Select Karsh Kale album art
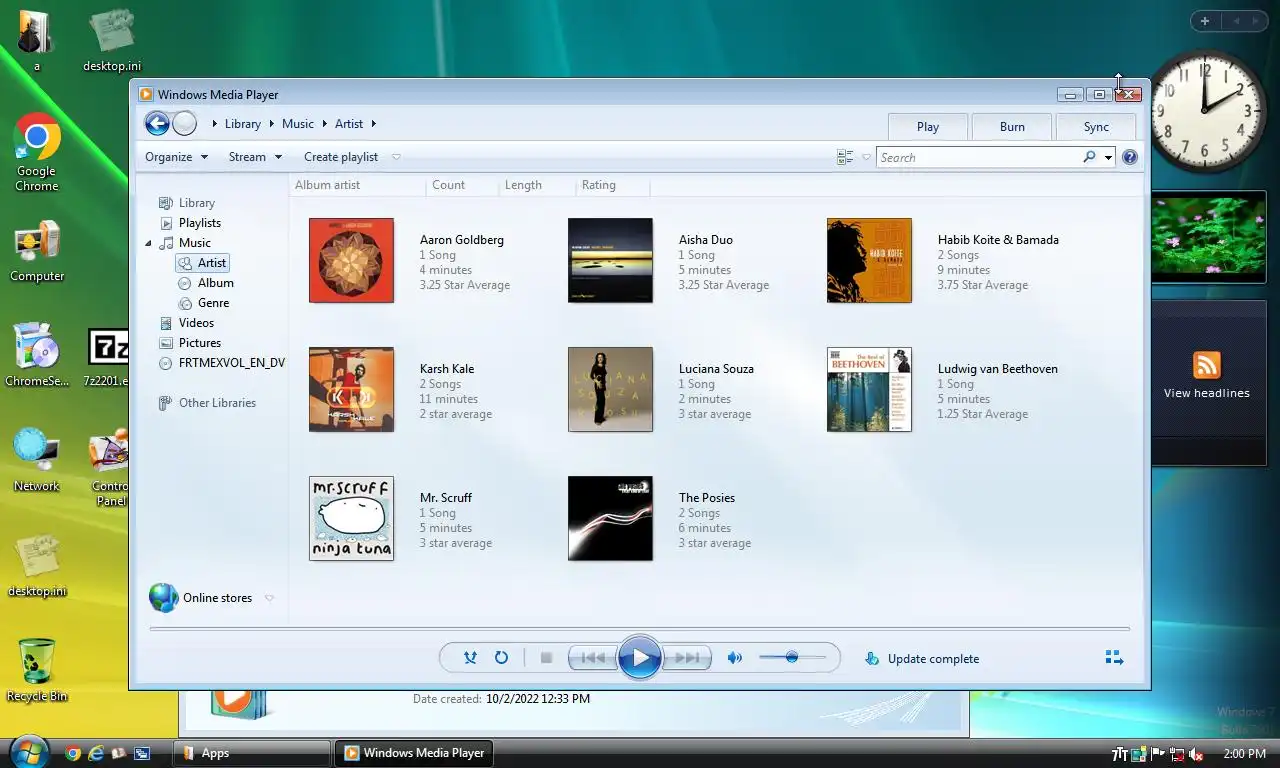The width and height of the screenshot is (1280, 768). (351, 389)
